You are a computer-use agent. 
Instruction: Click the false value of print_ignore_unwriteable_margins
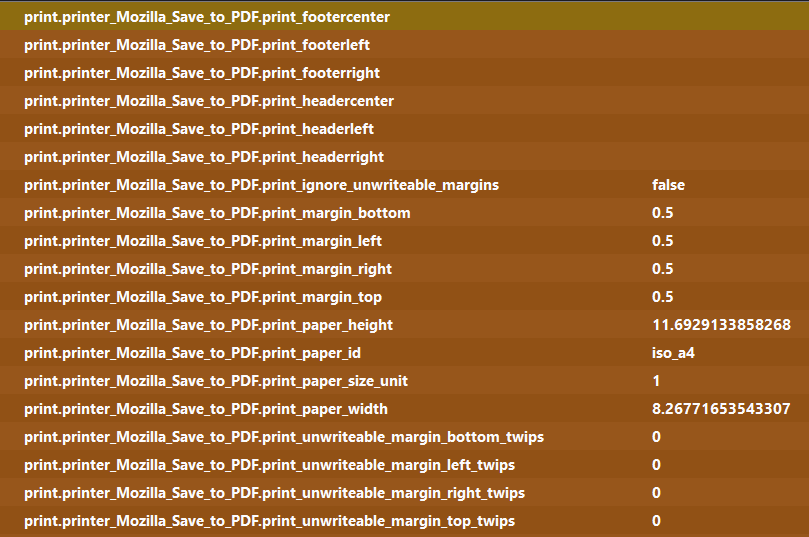(x=668, y=185)
